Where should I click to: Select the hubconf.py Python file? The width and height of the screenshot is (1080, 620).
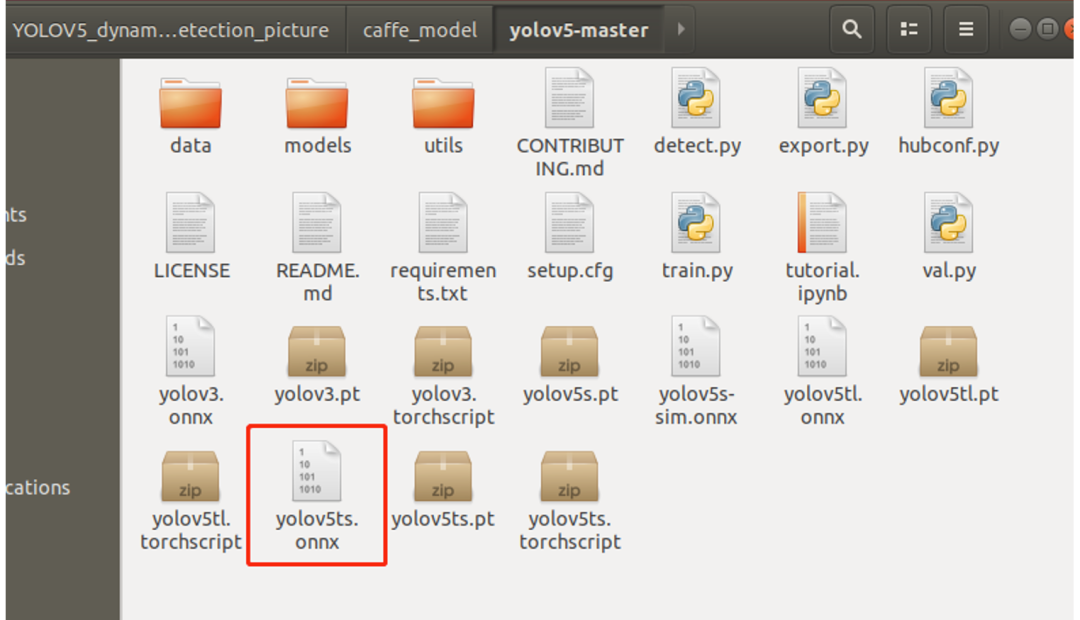[x=948, y=98]
